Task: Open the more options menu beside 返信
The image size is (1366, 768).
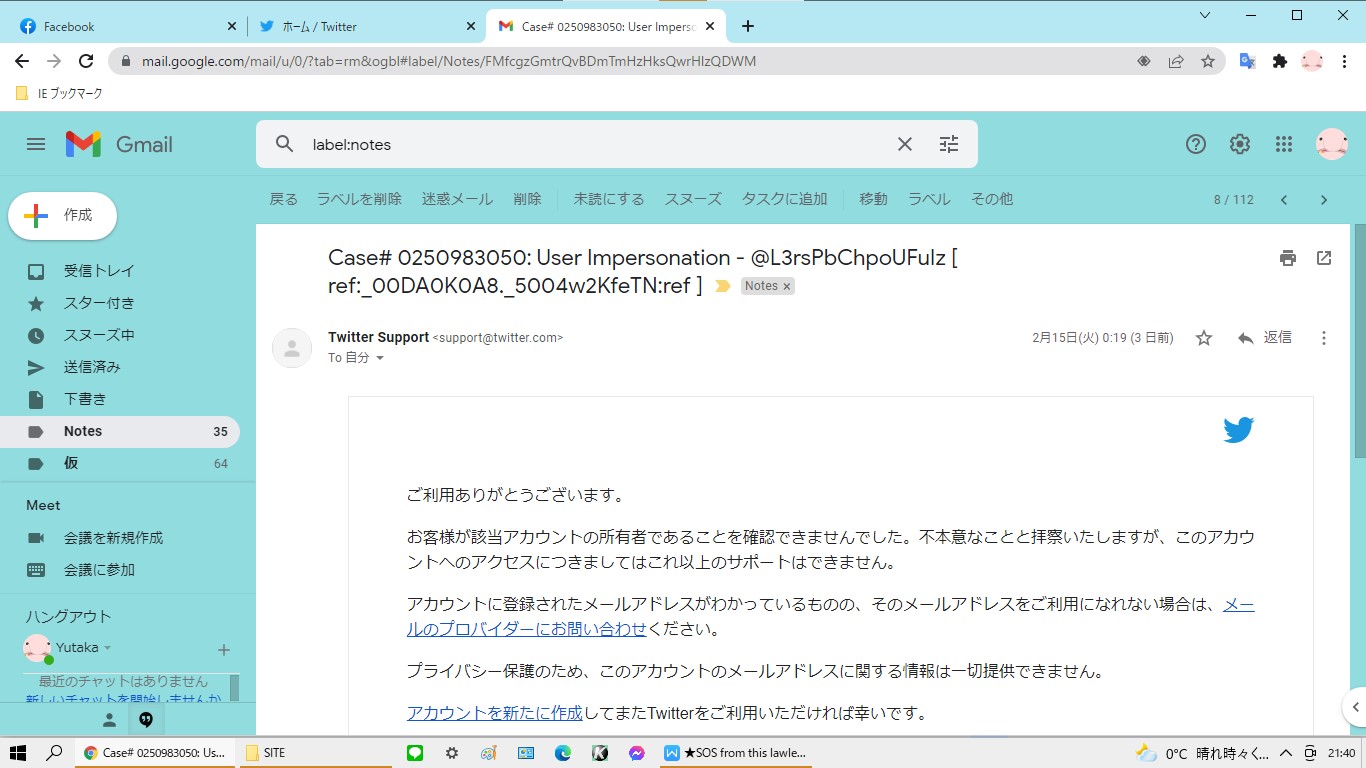Action: pyautogui.click(x=1324, y=338)
